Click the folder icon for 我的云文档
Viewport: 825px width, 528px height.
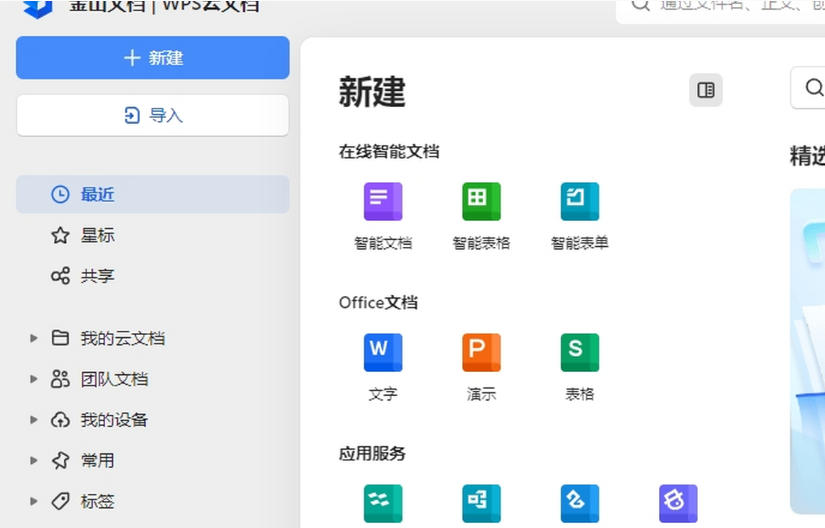click(x=60, y=338)
